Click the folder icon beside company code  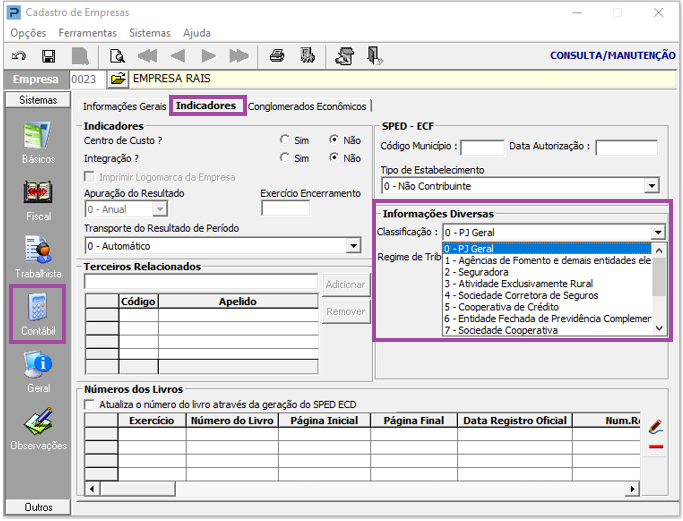(x=118, y=79)
